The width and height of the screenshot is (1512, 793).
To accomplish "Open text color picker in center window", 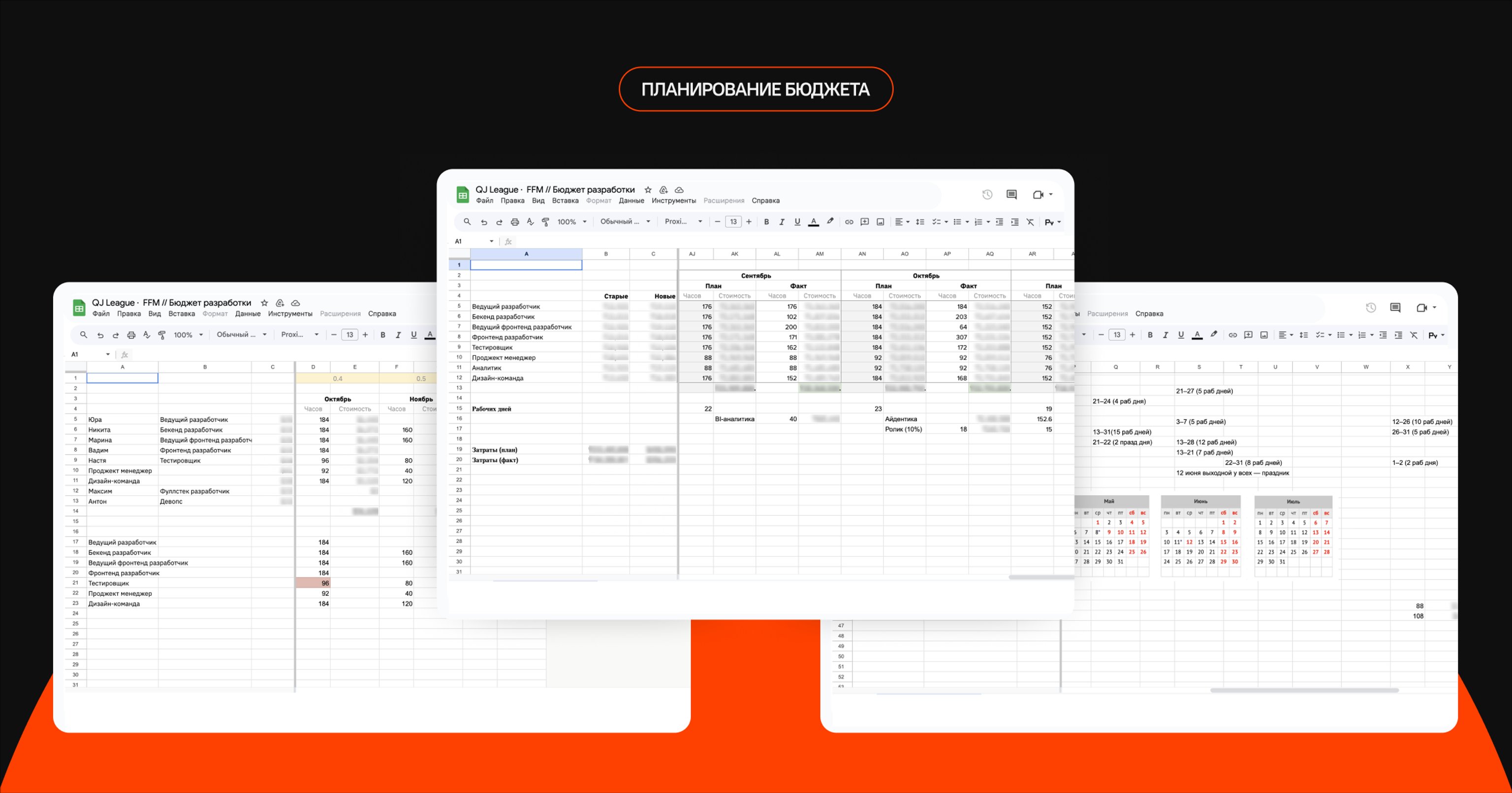I will click(813, 222).
